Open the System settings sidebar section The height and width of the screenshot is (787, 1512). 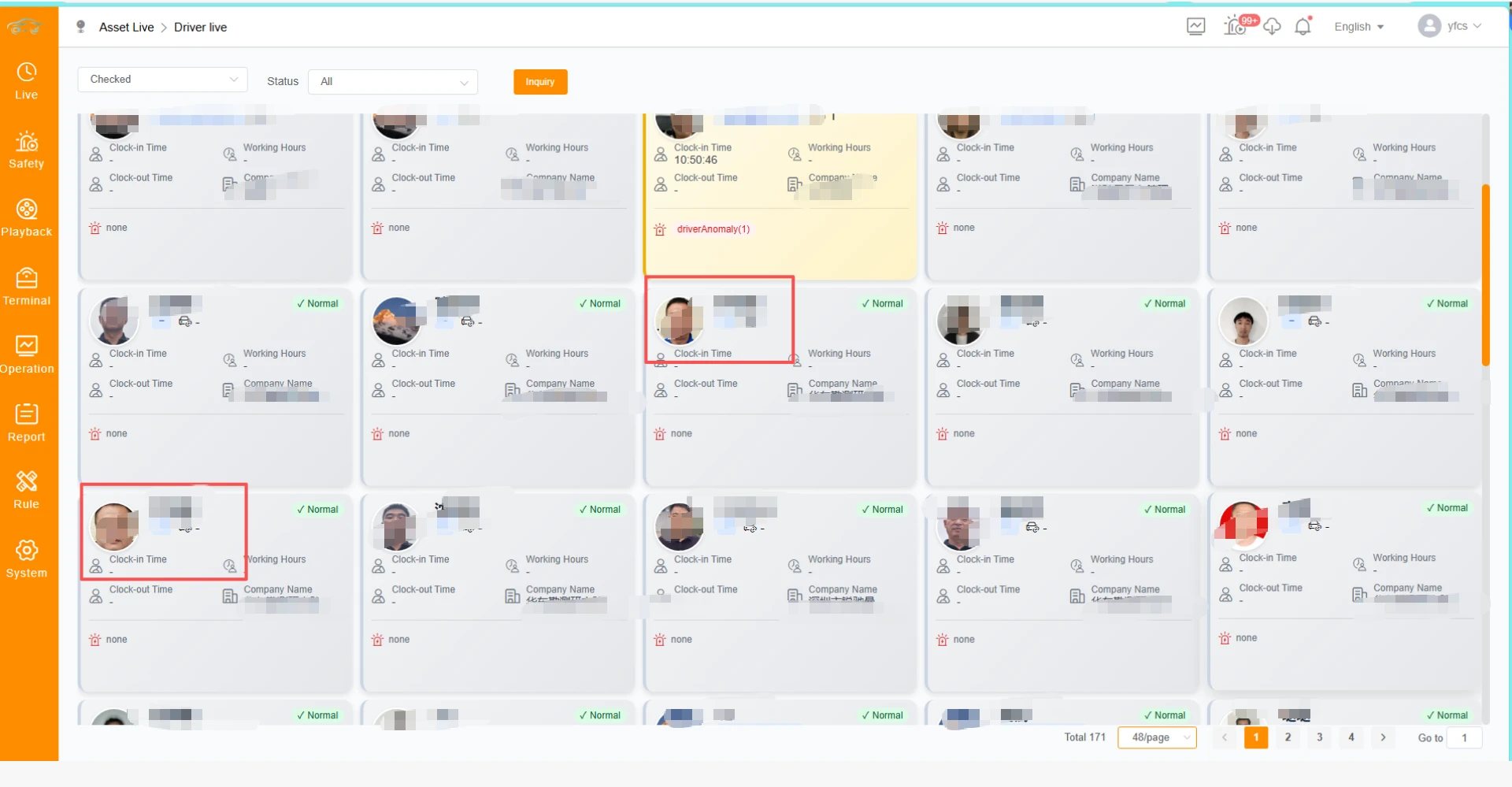coord(27,559)
